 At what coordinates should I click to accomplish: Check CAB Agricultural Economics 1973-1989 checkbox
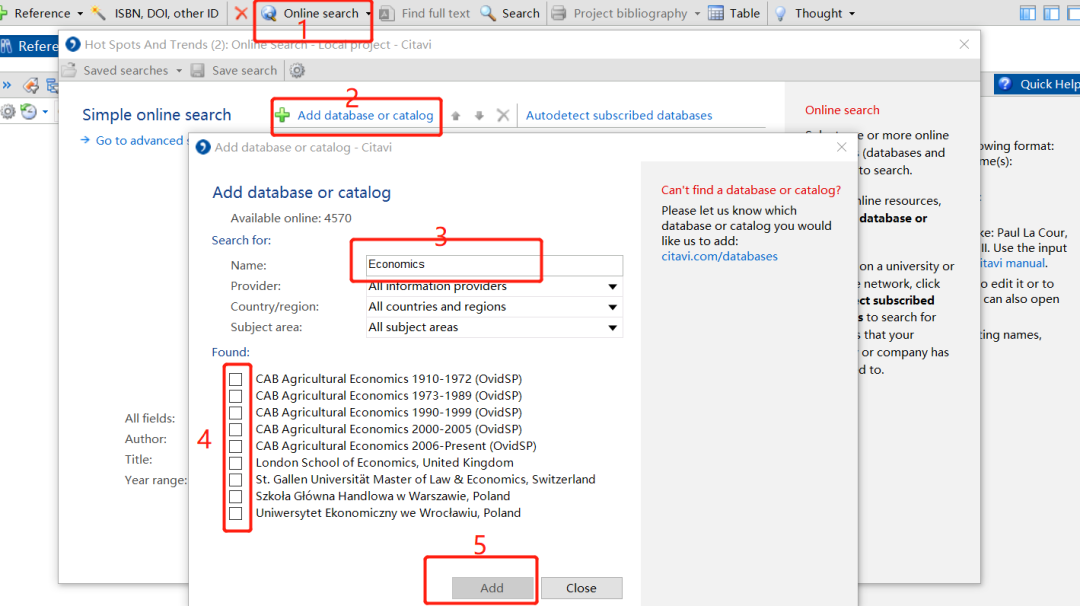point(236,396)
